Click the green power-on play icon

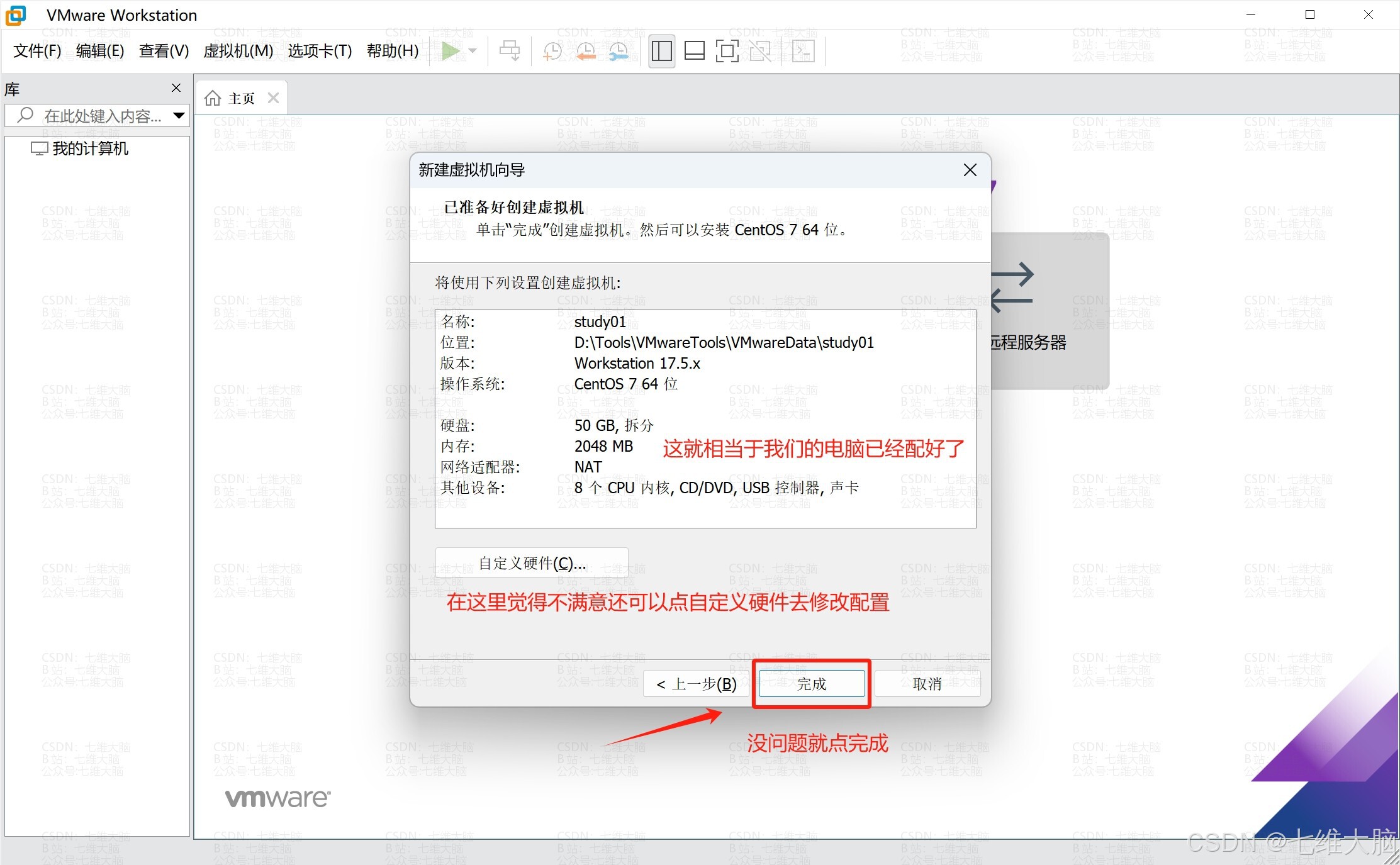[x=450, y=51]
